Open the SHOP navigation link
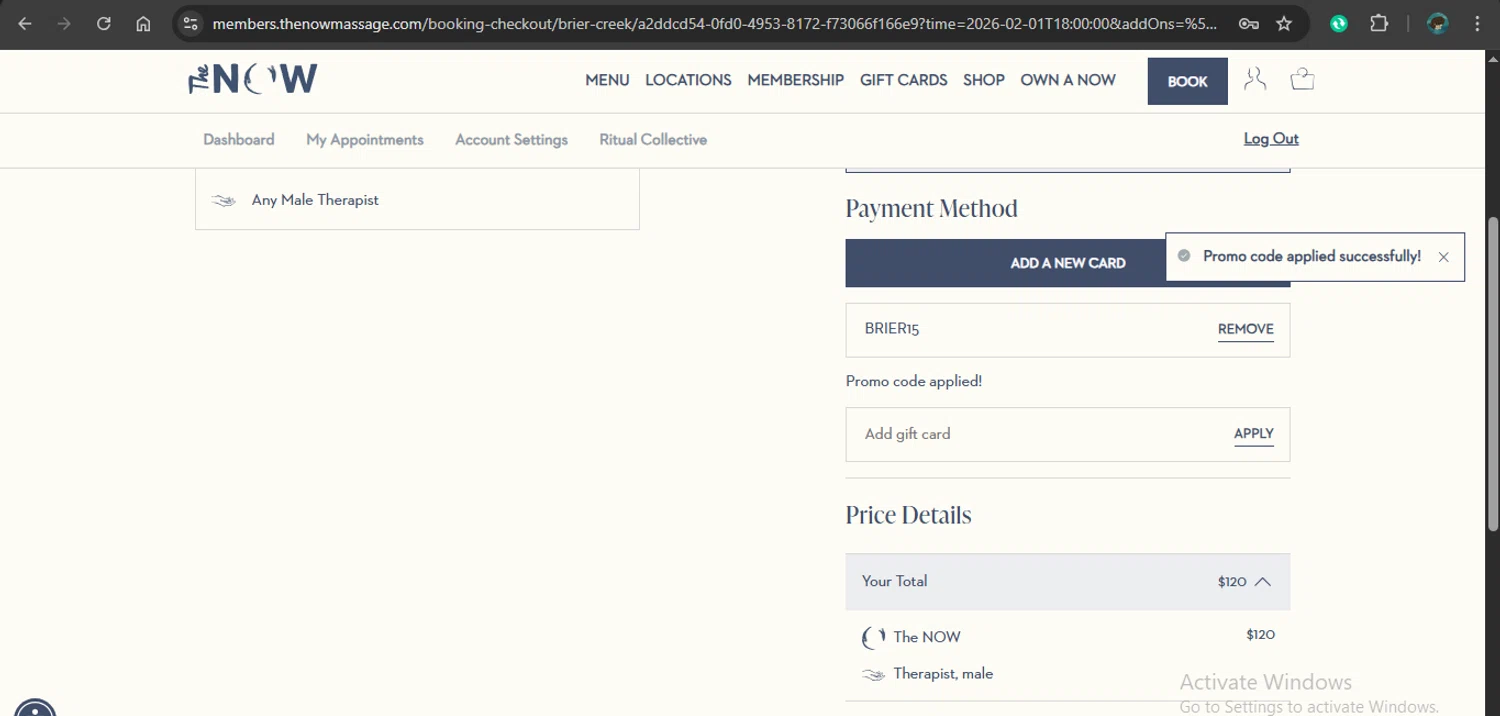 [x=984, y=80]
